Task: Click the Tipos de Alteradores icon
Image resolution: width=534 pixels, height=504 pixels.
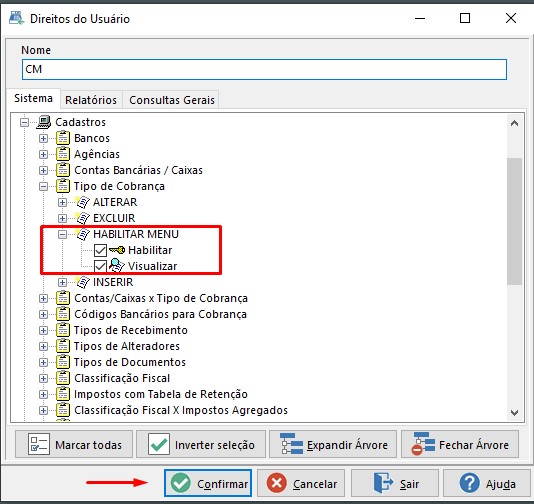Action: click(63, 346)
